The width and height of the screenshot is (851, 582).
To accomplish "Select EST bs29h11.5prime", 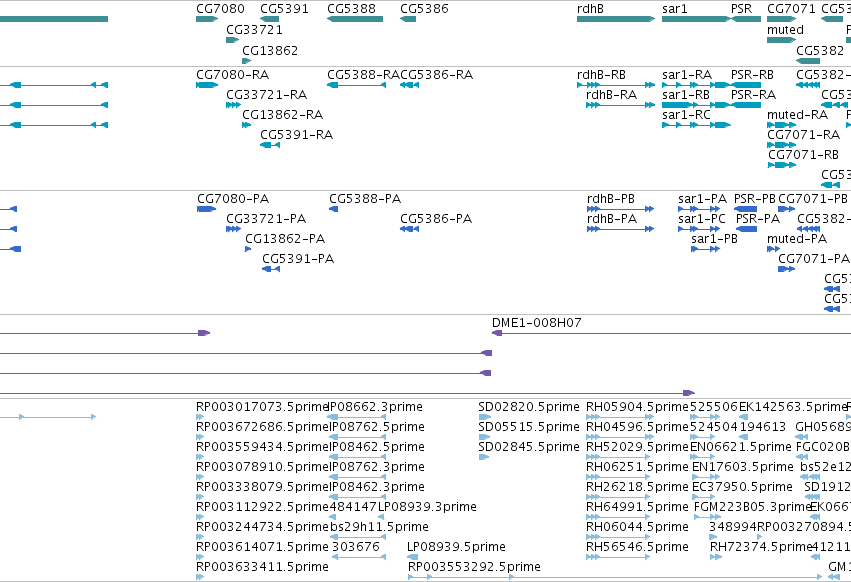I will [379, 527].
